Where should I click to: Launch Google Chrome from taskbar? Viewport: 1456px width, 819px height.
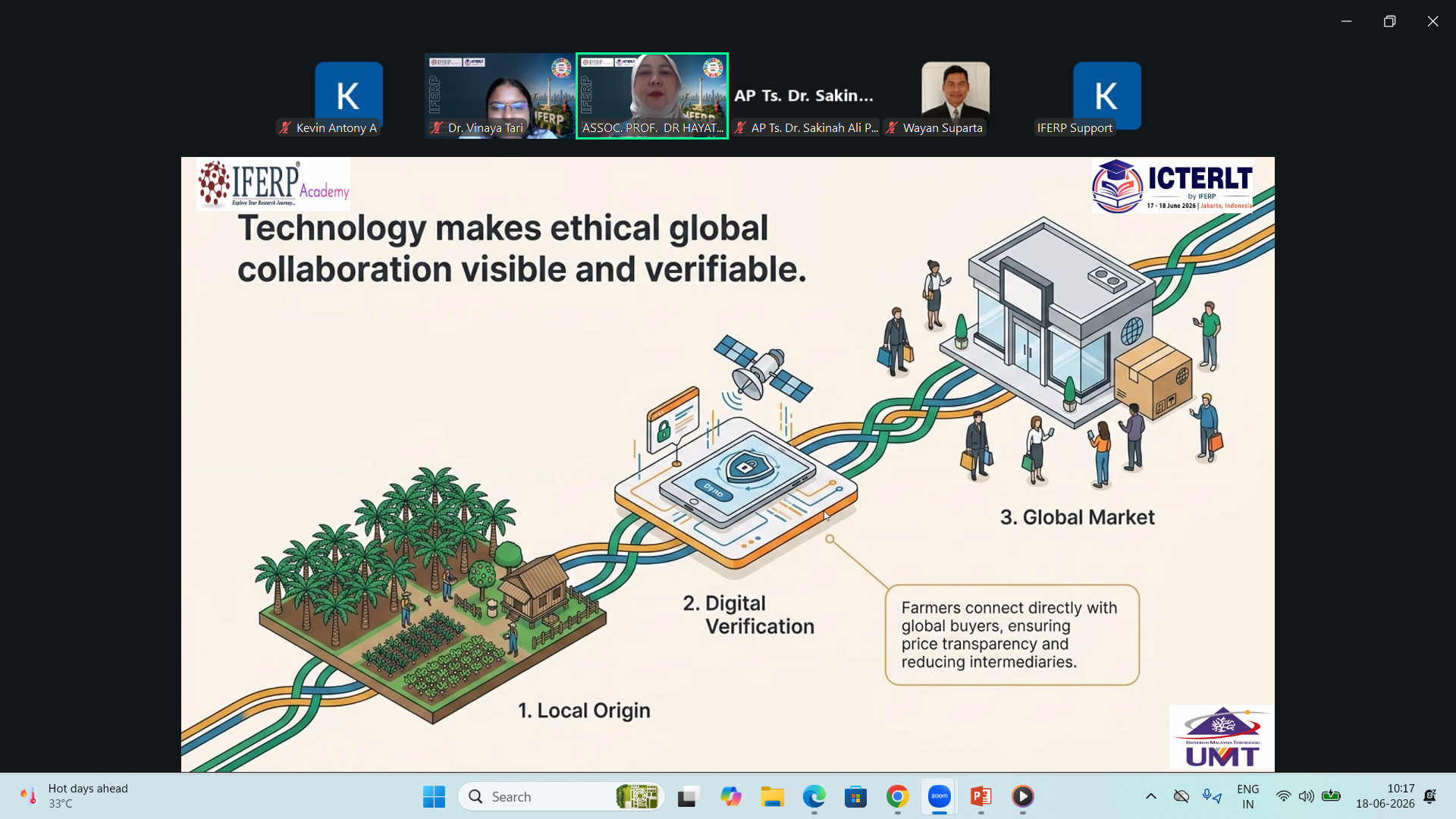897,796
